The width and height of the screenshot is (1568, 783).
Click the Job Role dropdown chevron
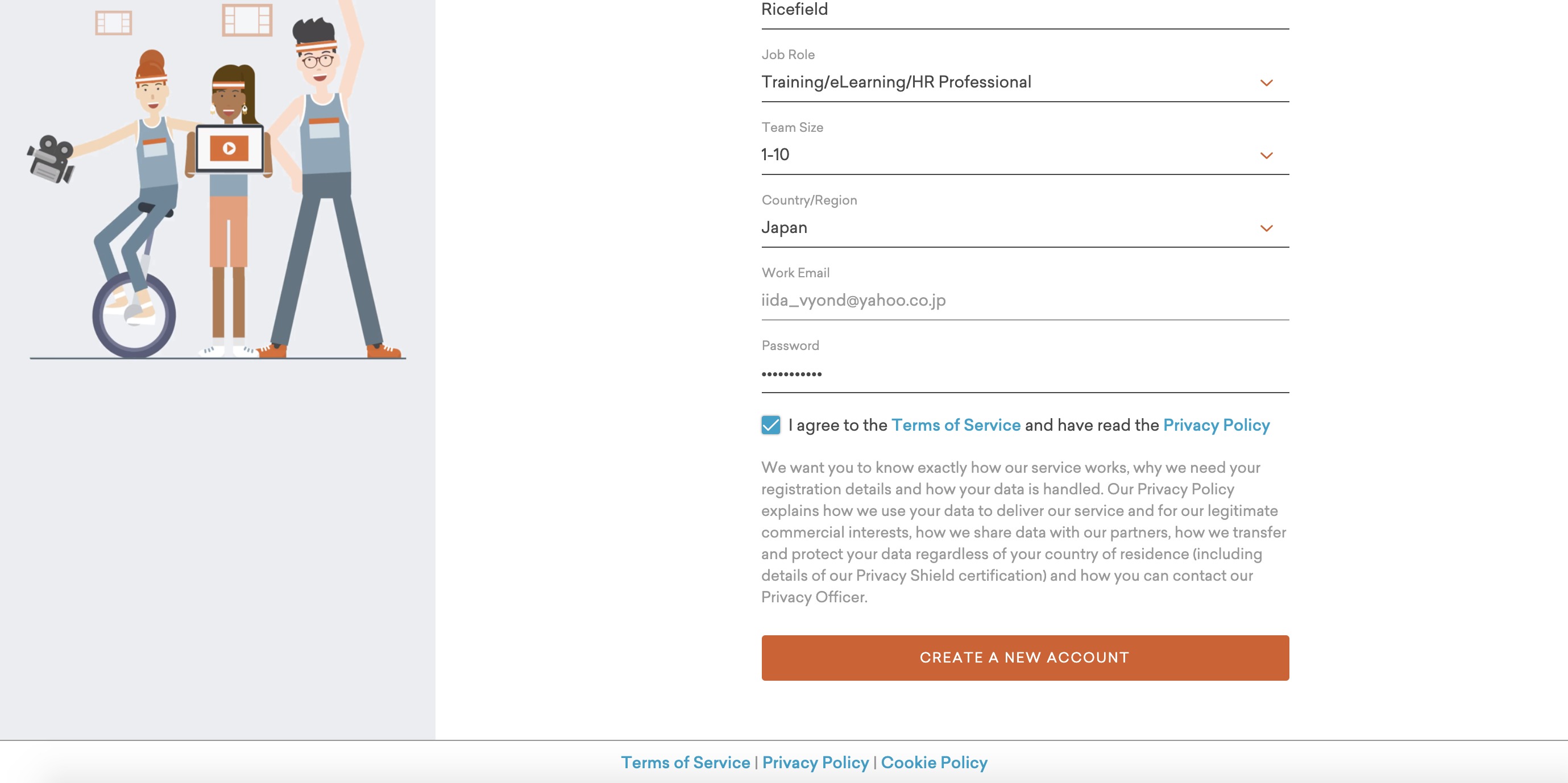coord(1266,83)
